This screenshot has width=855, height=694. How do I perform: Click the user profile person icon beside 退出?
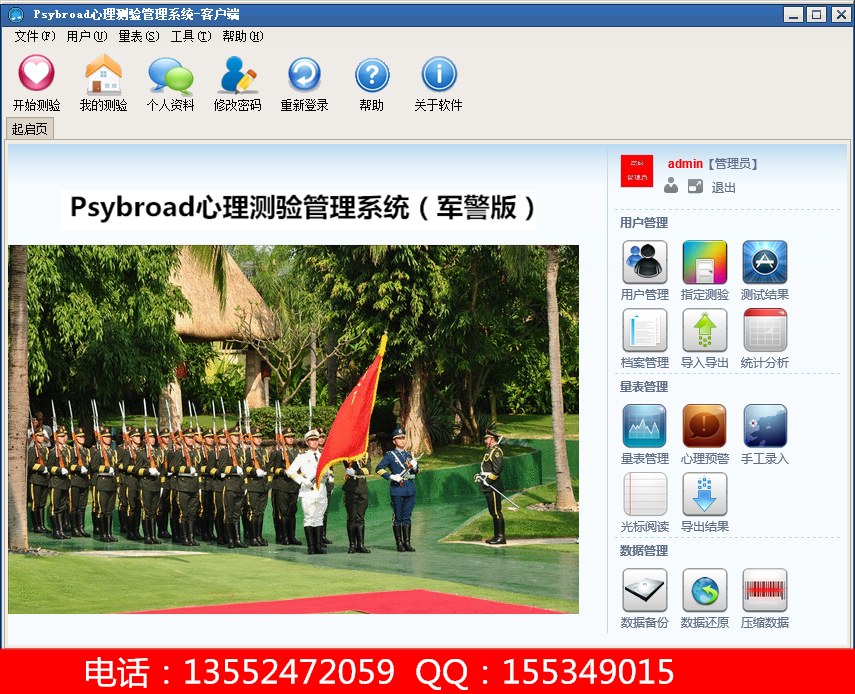(671, 186)
